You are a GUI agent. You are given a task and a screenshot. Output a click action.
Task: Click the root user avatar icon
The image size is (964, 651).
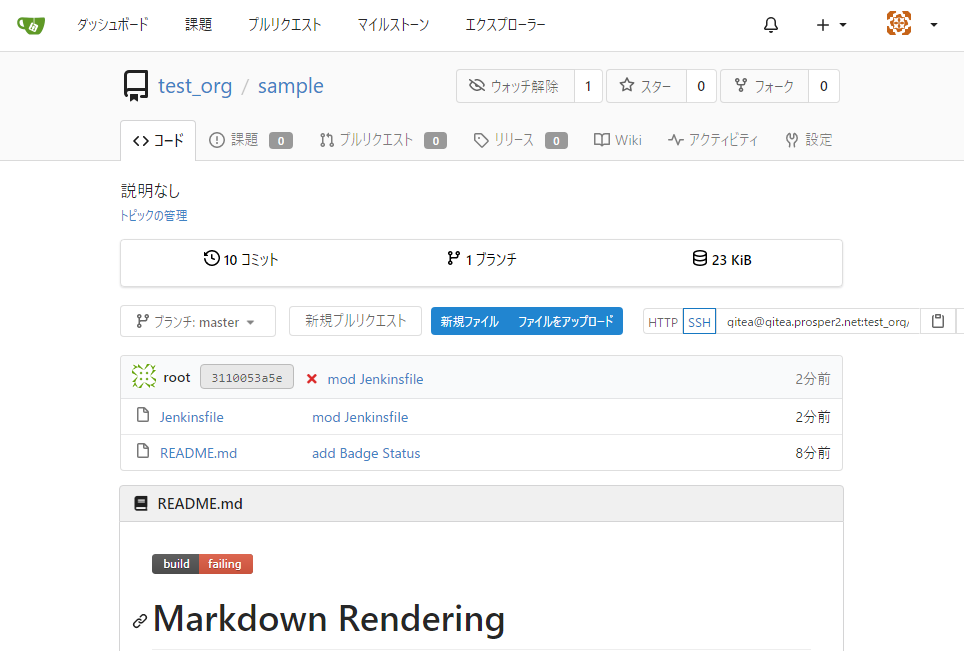[x=144, y=376]
